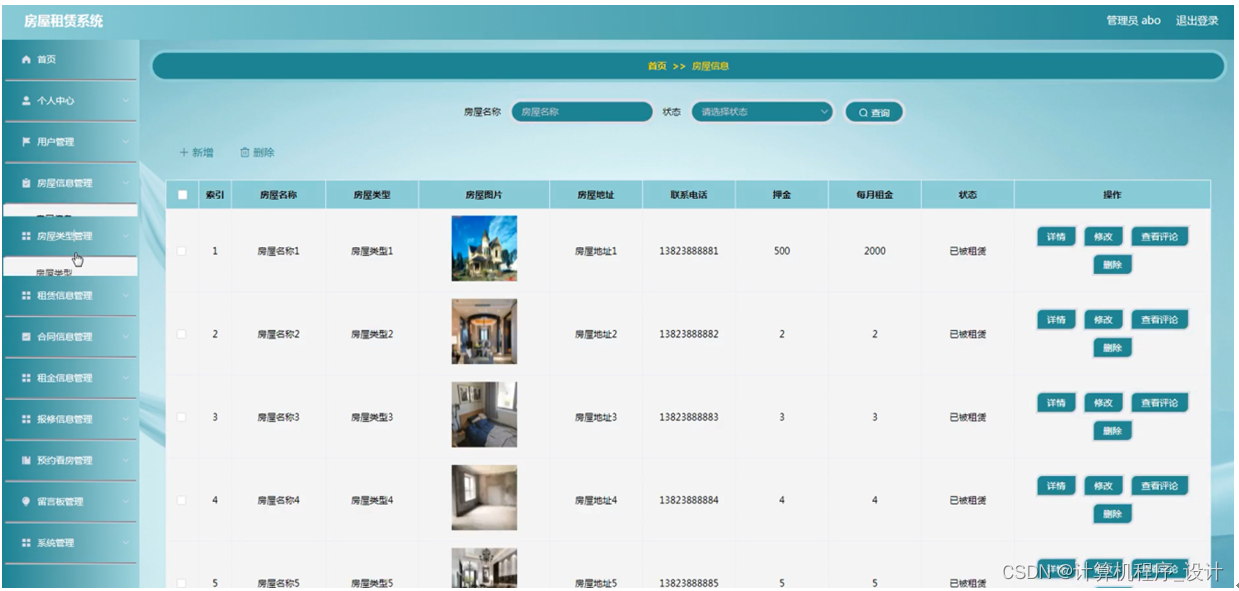Click the home icon beside 首页 in sidebar
Screen dimensions: 1239x591
(x=26, y=60)
